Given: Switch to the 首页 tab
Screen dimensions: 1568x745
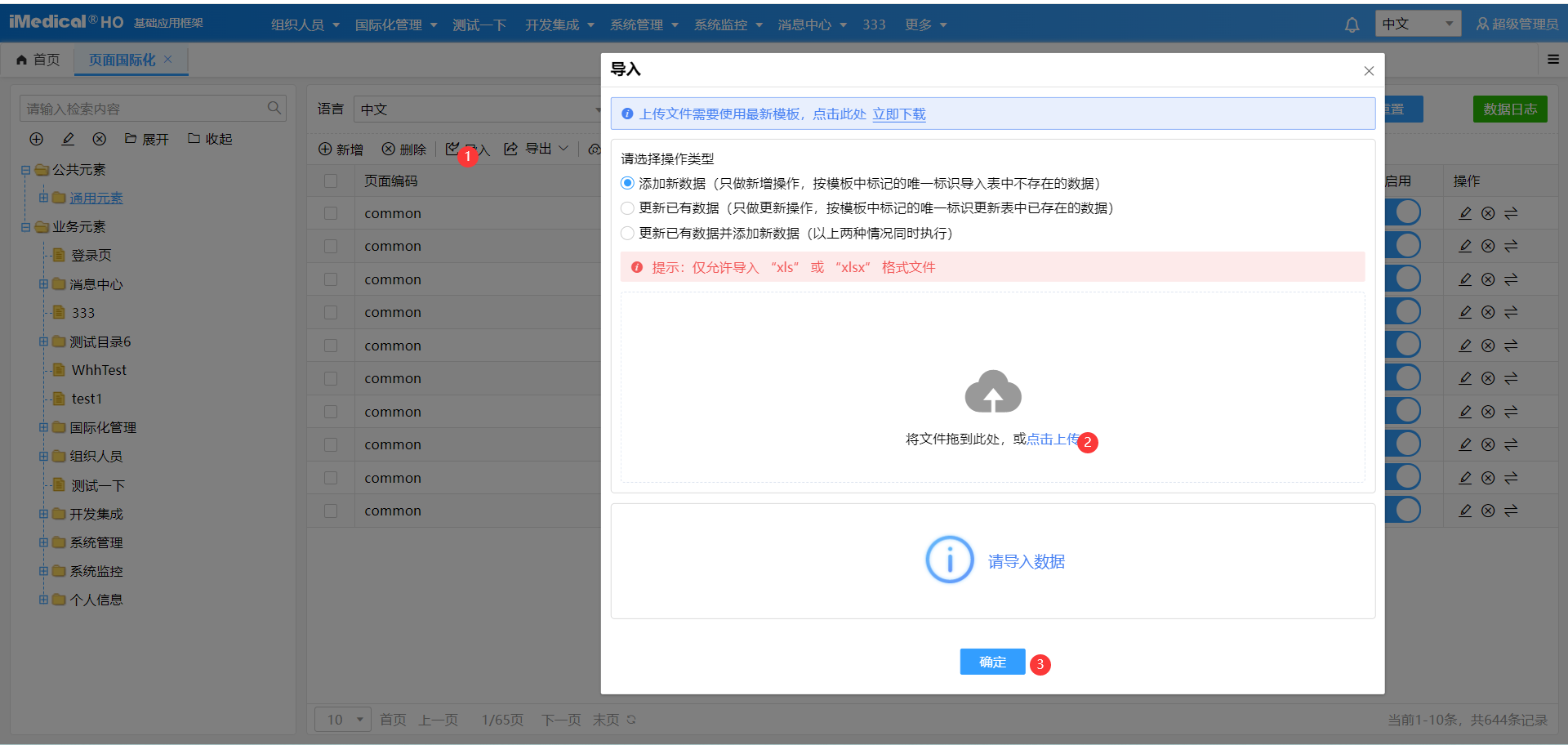Looking at the screenshot, I should (38, 60).
